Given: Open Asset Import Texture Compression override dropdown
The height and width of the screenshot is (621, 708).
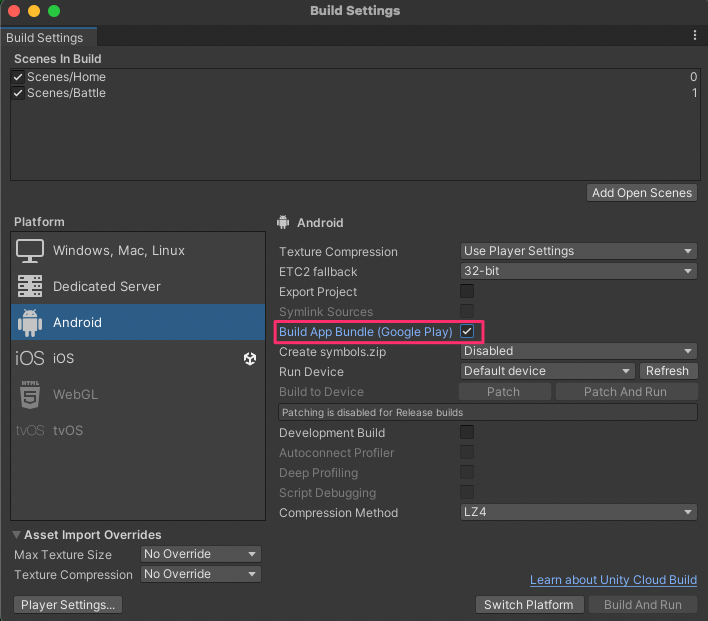Looking at the screenshot, I should point(200,574).
